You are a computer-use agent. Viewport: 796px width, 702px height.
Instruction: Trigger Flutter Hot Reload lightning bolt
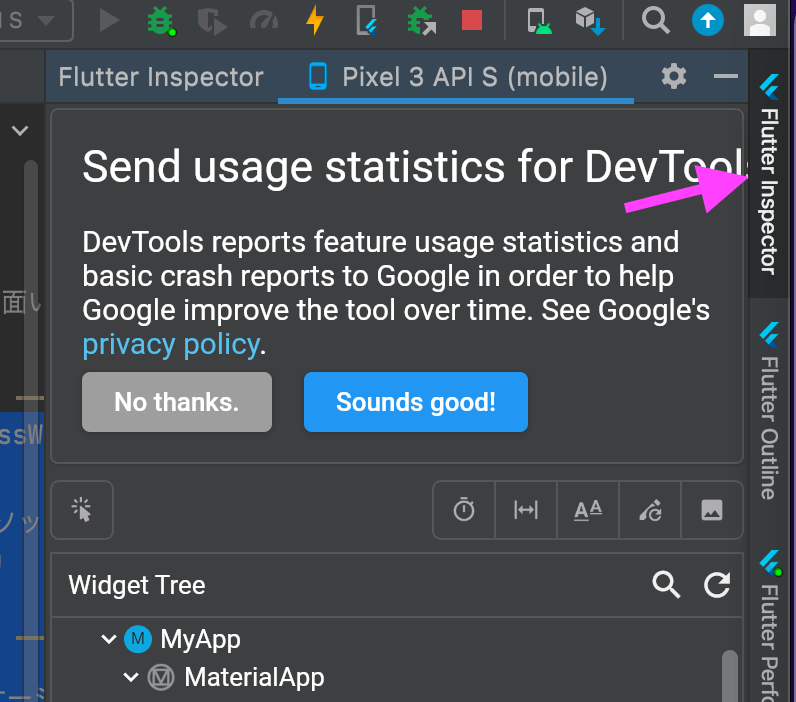point(315,20)
